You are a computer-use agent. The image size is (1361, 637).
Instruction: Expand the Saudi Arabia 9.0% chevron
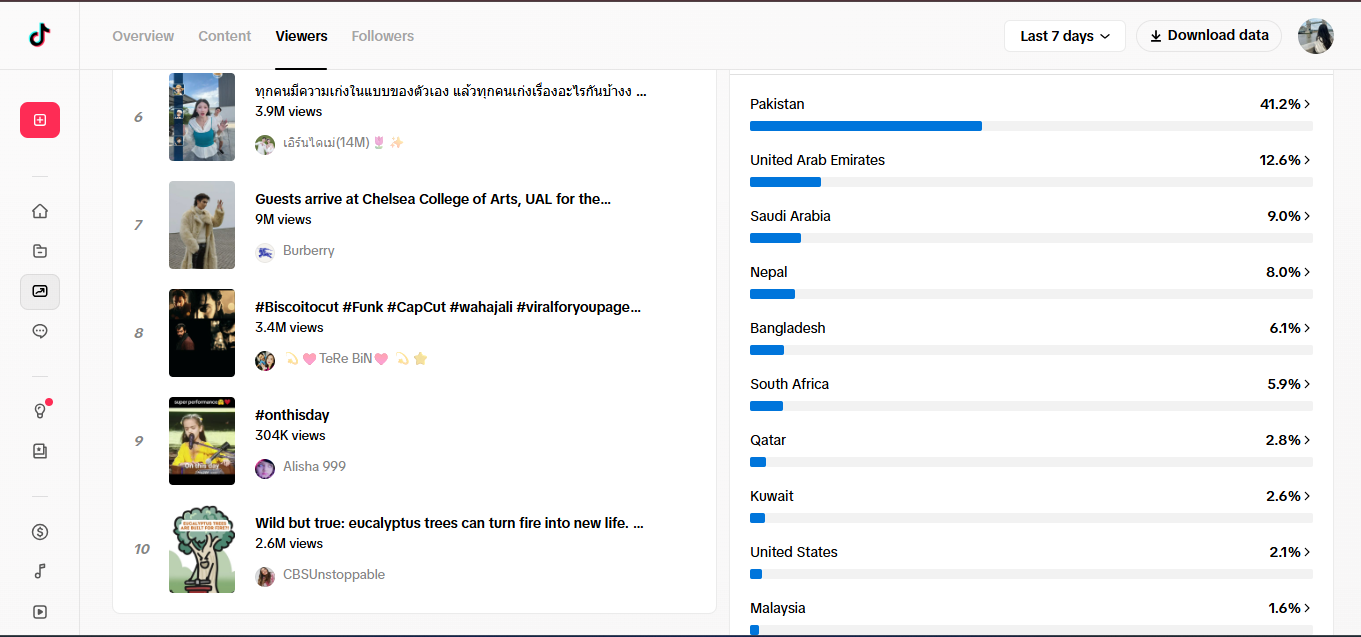click(1307, 216)
